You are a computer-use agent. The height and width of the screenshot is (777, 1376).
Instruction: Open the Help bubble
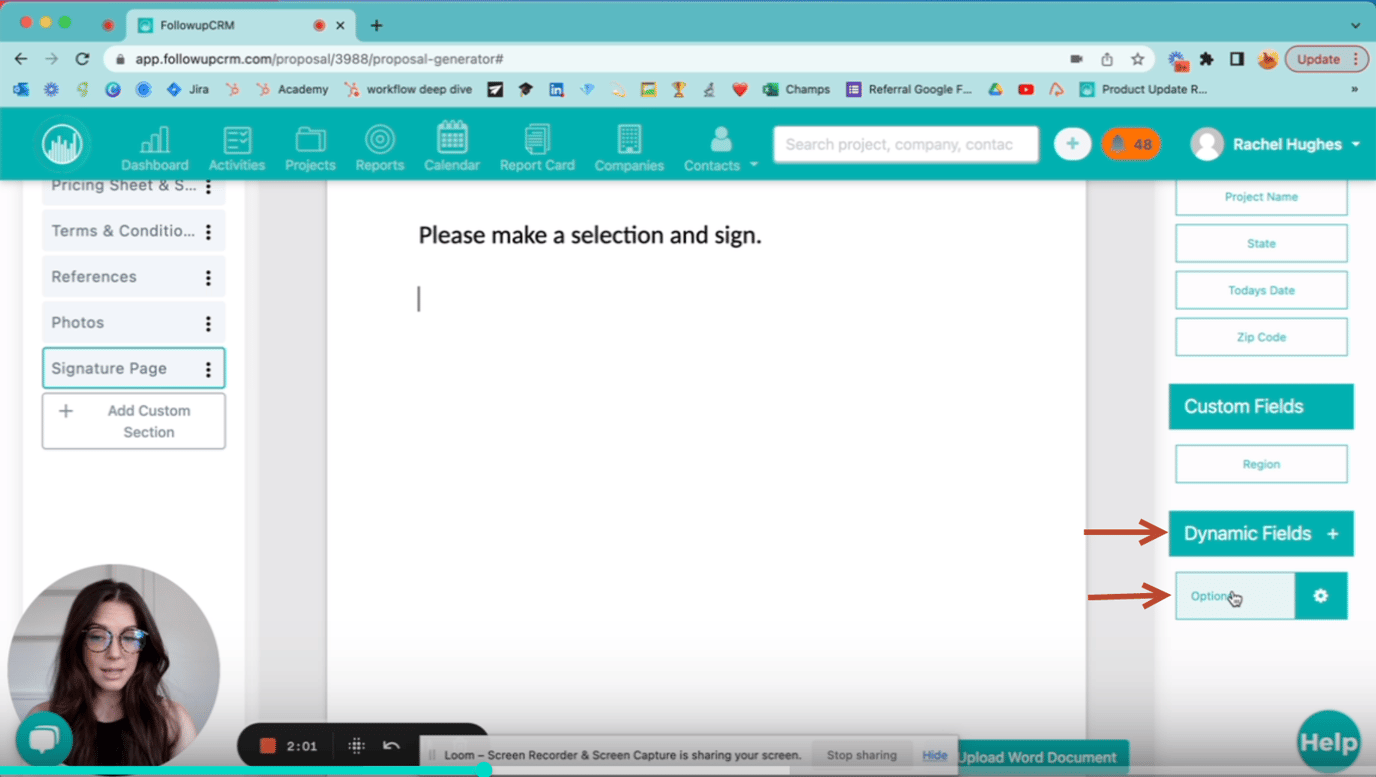pos(1328,742)
